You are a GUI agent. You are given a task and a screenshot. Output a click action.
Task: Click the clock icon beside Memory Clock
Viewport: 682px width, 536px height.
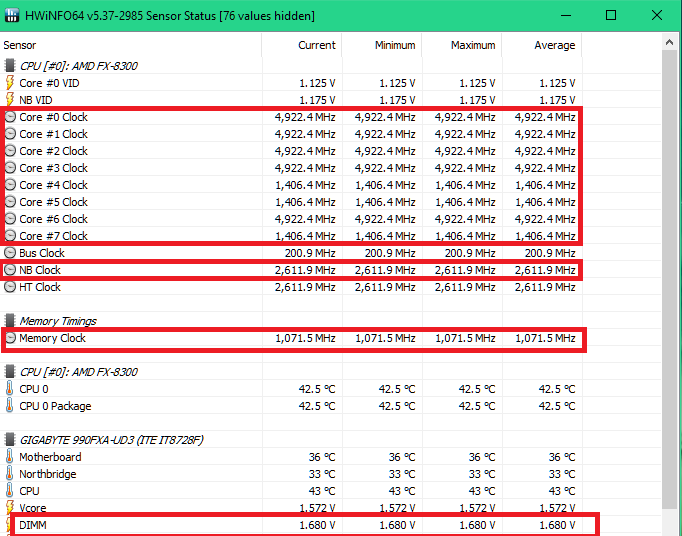(10, 338)
